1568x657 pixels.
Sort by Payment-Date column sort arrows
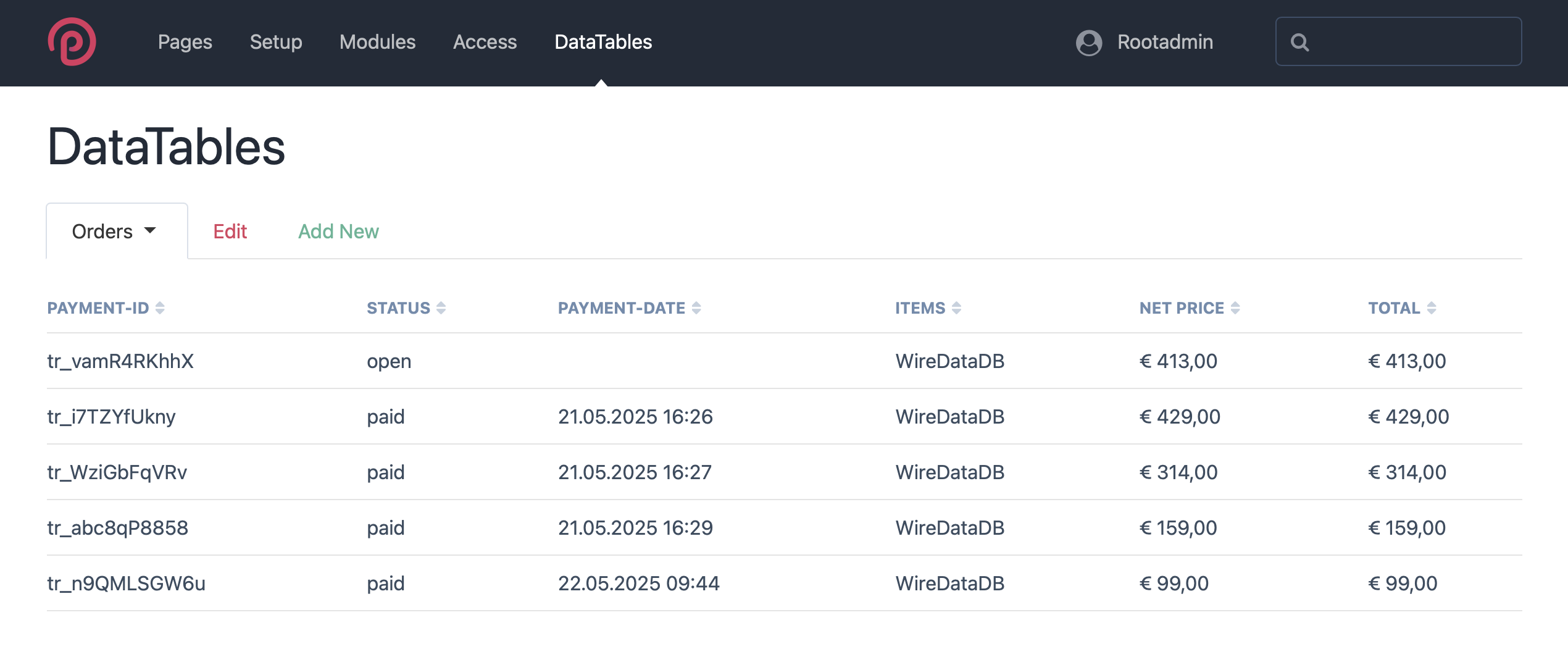696,308
